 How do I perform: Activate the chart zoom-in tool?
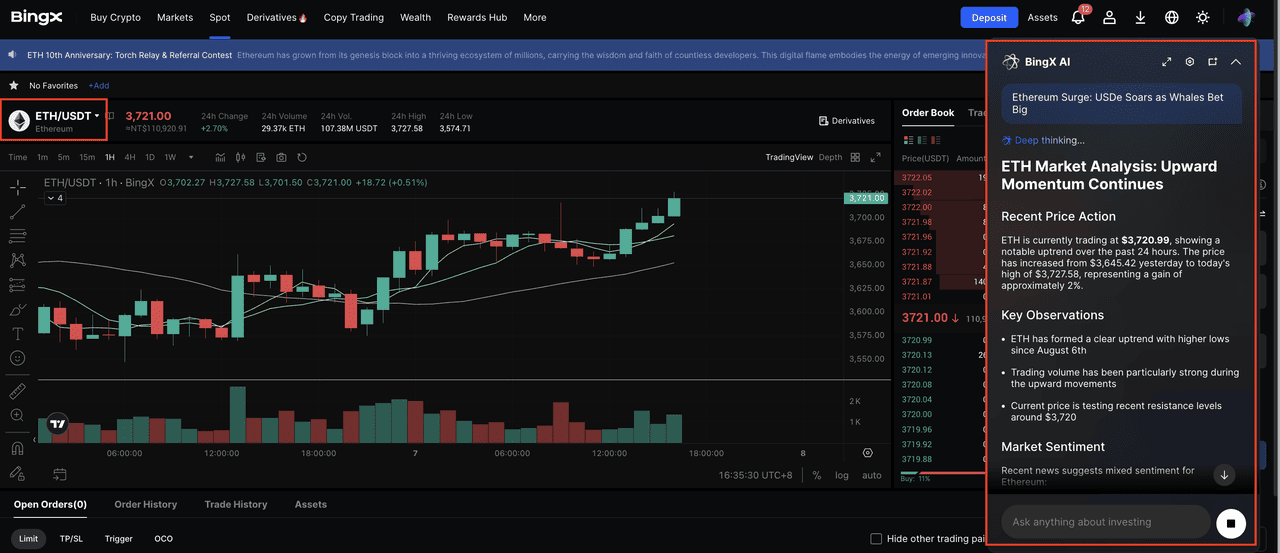(17, 415)
